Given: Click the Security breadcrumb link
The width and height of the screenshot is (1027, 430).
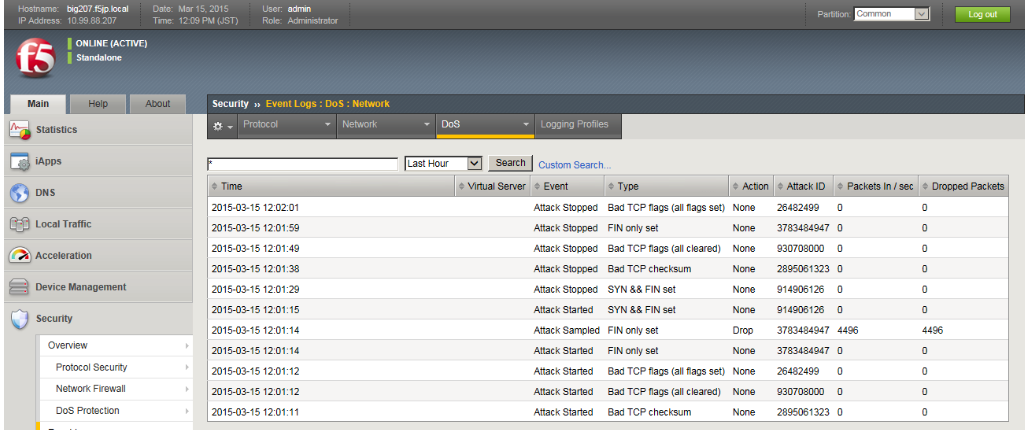Looking at the screenshot, I should coord(230,103).
